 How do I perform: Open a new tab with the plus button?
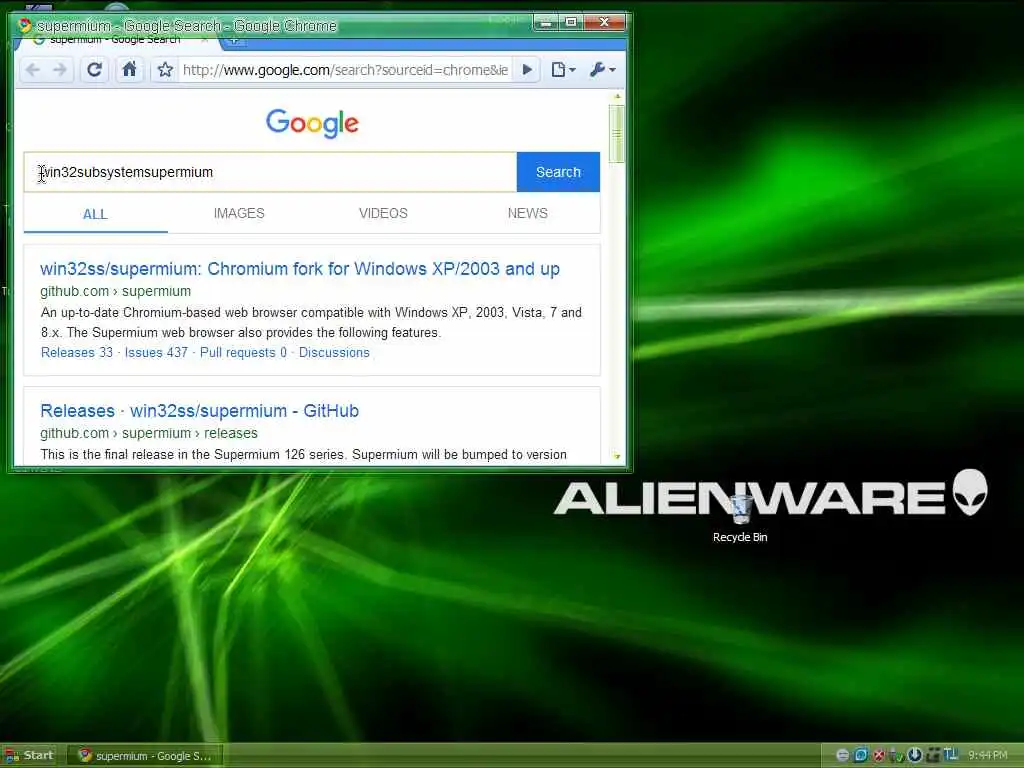(x=234, y=42)
